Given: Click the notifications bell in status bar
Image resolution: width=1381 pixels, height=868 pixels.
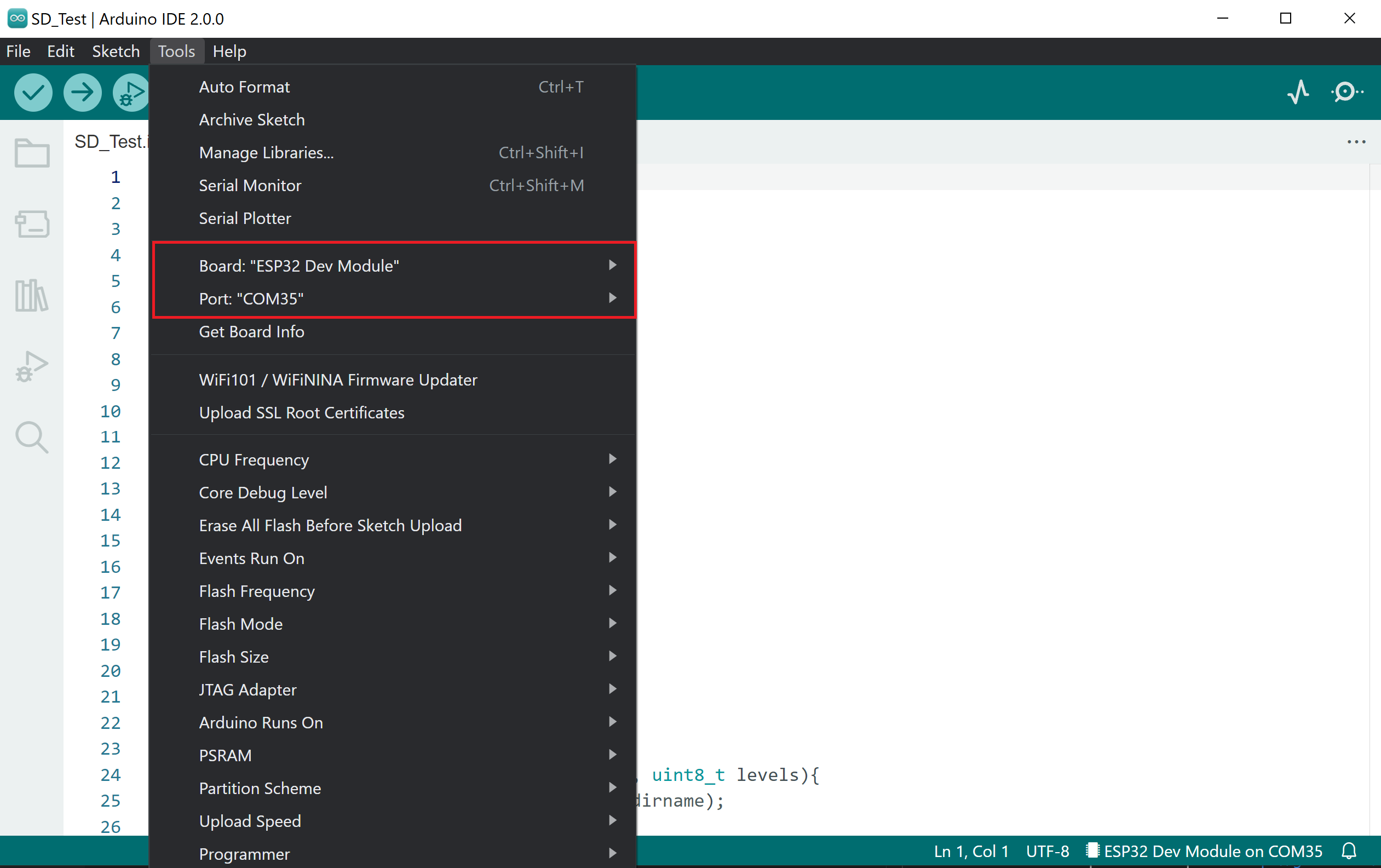Looking at the screenshot, I should click(x=1349, y=851).
